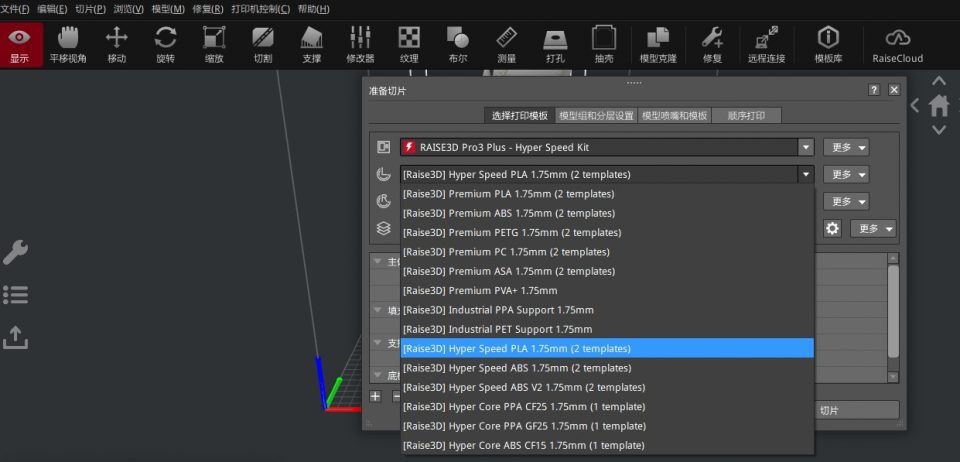Select the 缩放 scale tool
960x462 pixels.
pos(214,45)
